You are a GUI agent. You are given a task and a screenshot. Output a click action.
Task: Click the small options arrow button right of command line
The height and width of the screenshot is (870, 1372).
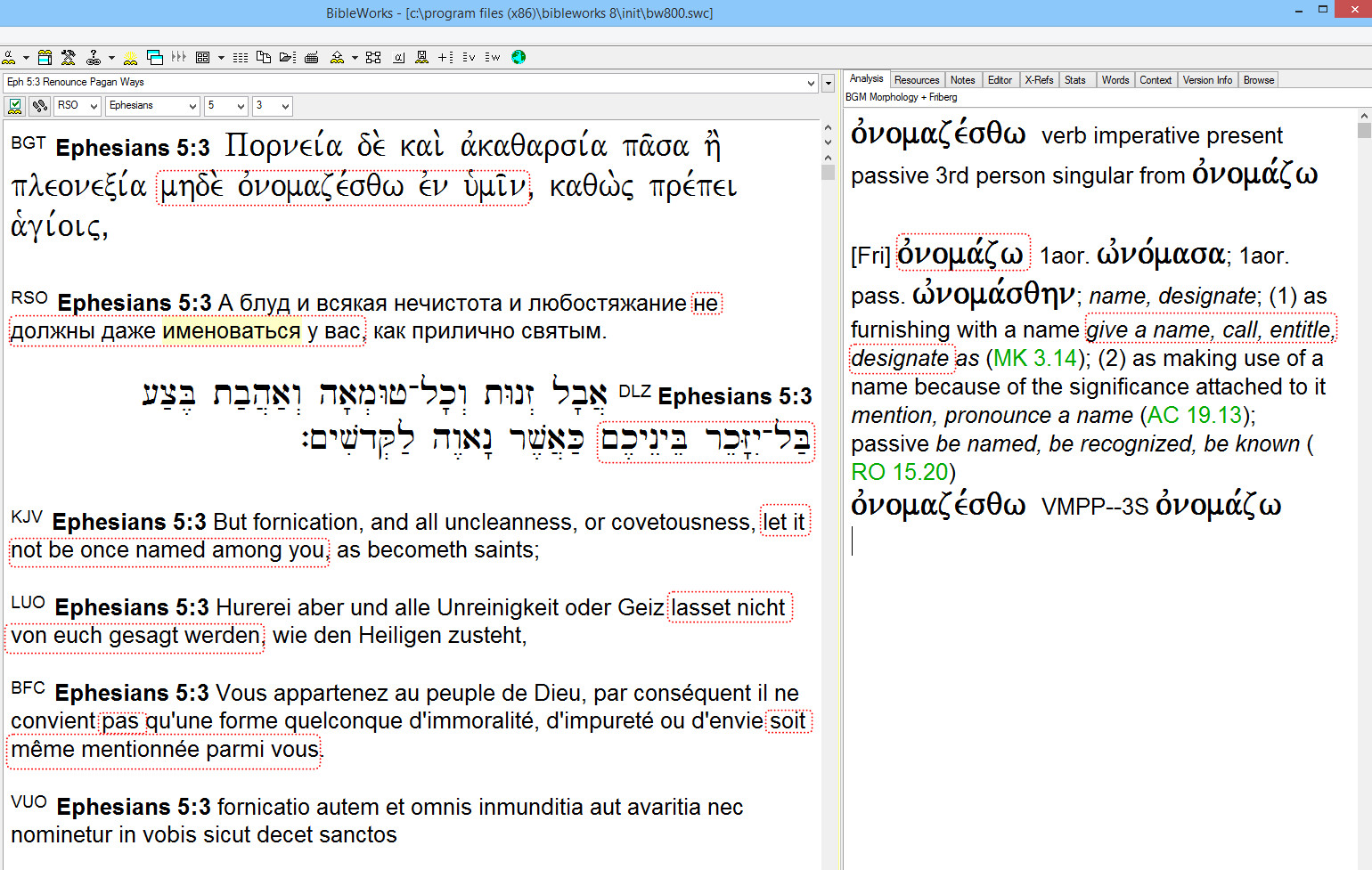[828, 83]
